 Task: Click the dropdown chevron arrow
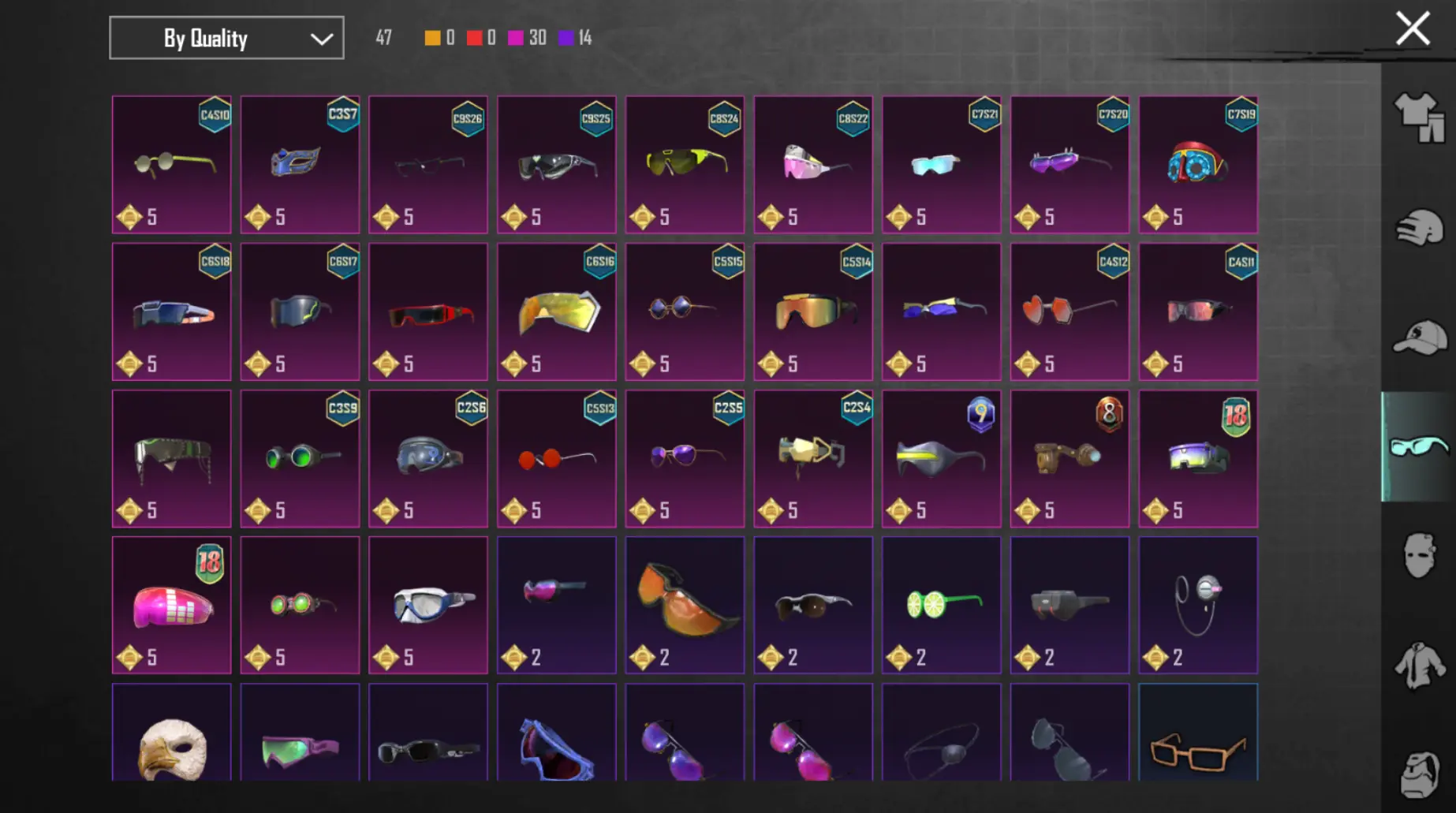(321, 39)
